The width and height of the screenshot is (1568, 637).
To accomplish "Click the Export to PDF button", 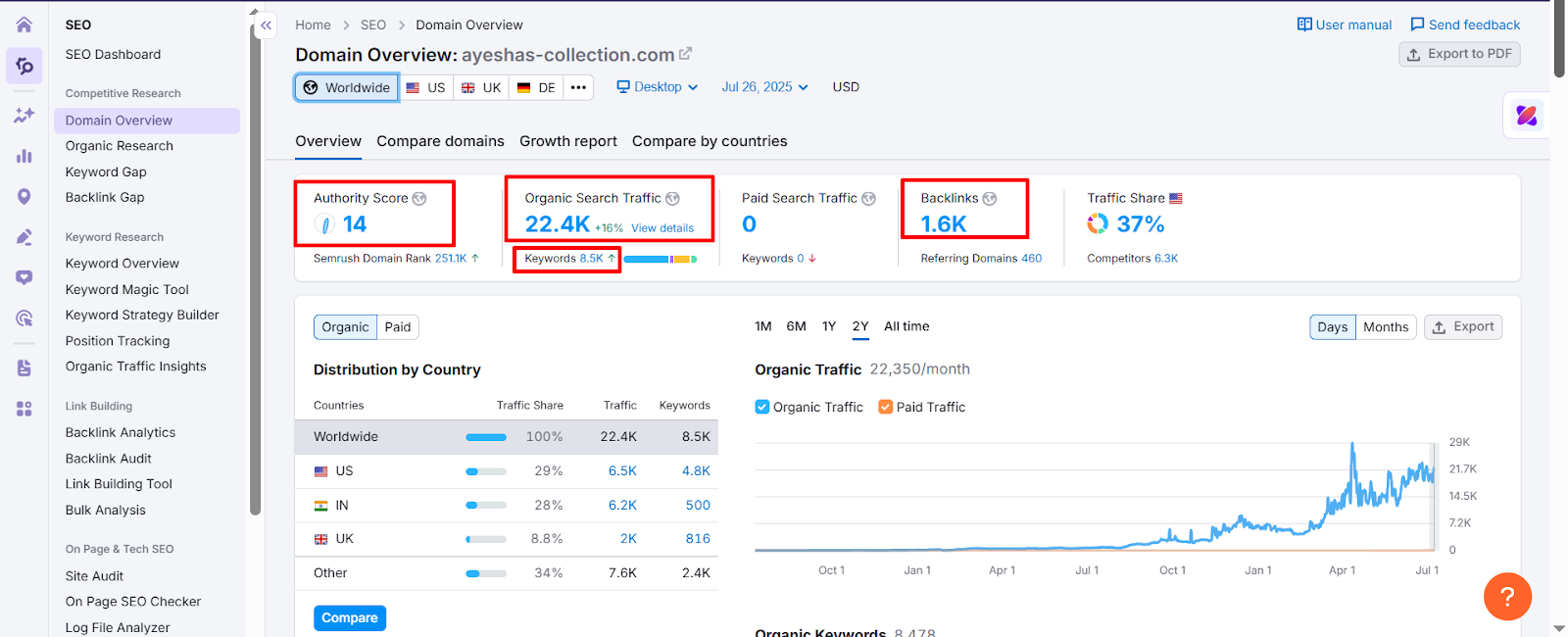I will [x=1459, y=54].
